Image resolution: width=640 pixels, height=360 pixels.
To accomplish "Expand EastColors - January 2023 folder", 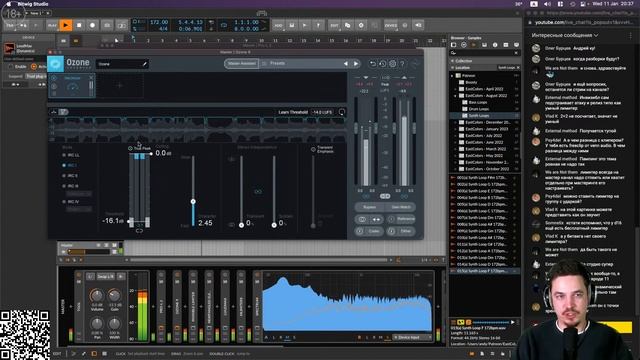I will pyautogui.click(x=456, y=129).
